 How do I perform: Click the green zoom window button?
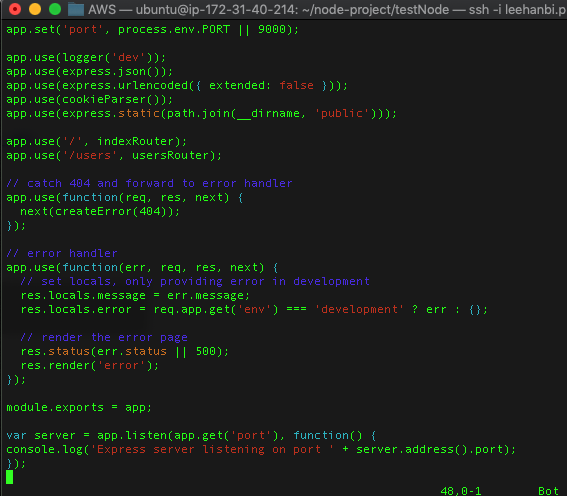(55, 9)
